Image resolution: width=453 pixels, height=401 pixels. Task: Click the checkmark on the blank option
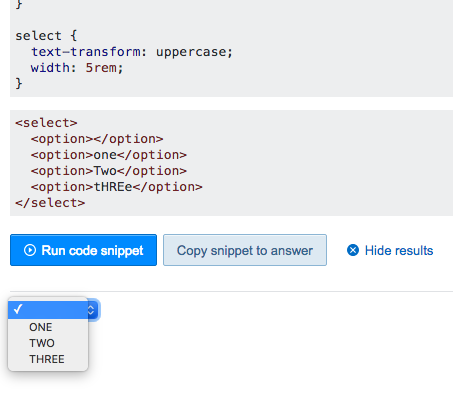click(x=18, y=309)
